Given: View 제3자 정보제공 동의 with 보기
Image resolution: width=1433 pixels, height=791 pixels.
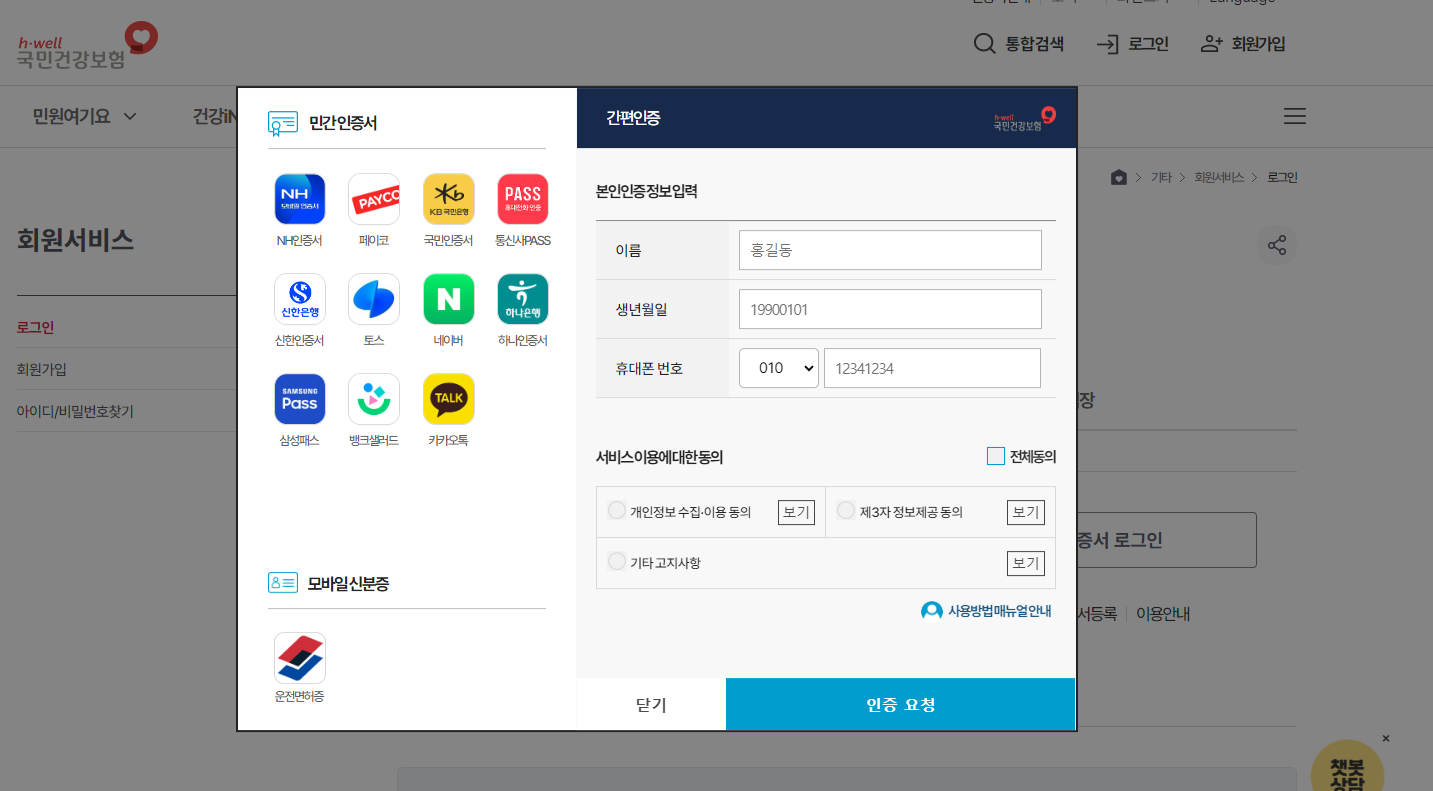Looking at the screenshot, I should pyautogui.click(x=1026, y=512).
